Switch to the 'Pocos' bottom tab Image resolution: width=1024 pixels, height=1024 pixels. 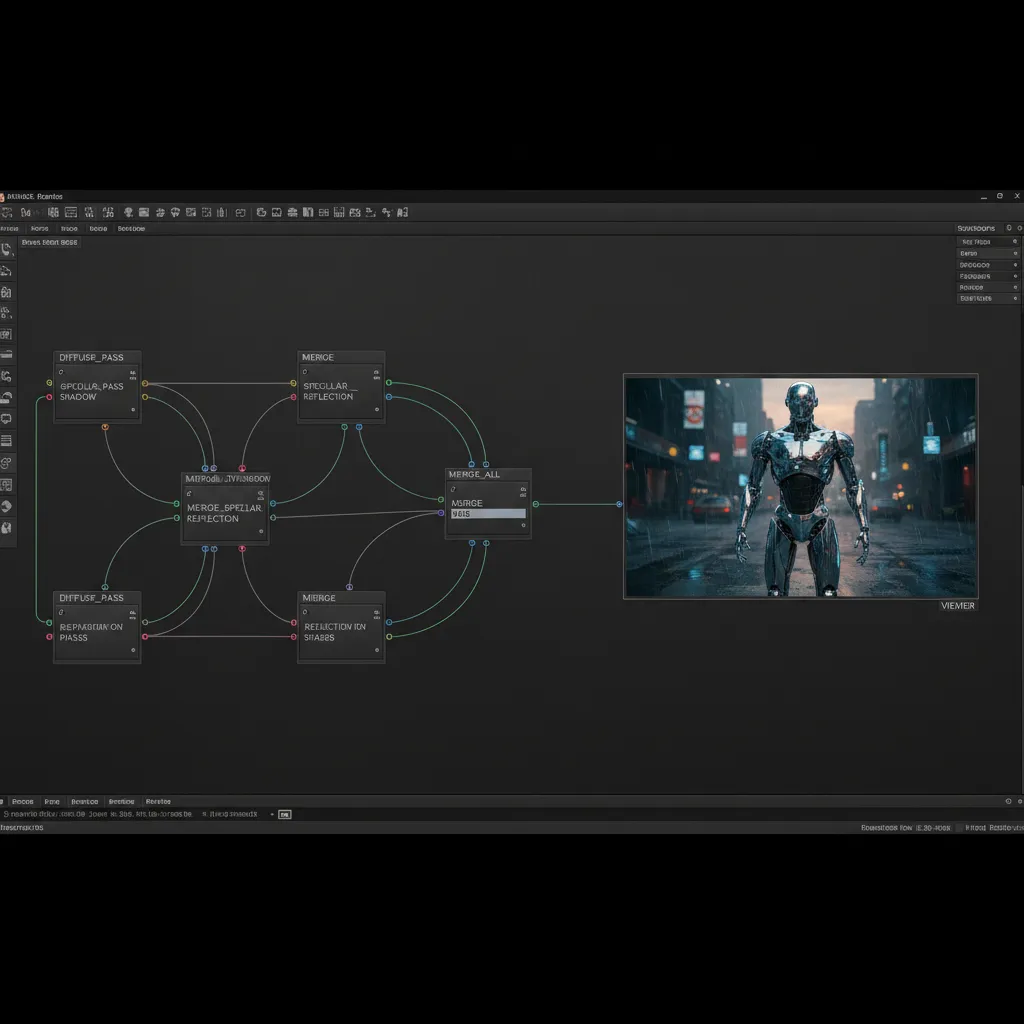click(23, 801)
